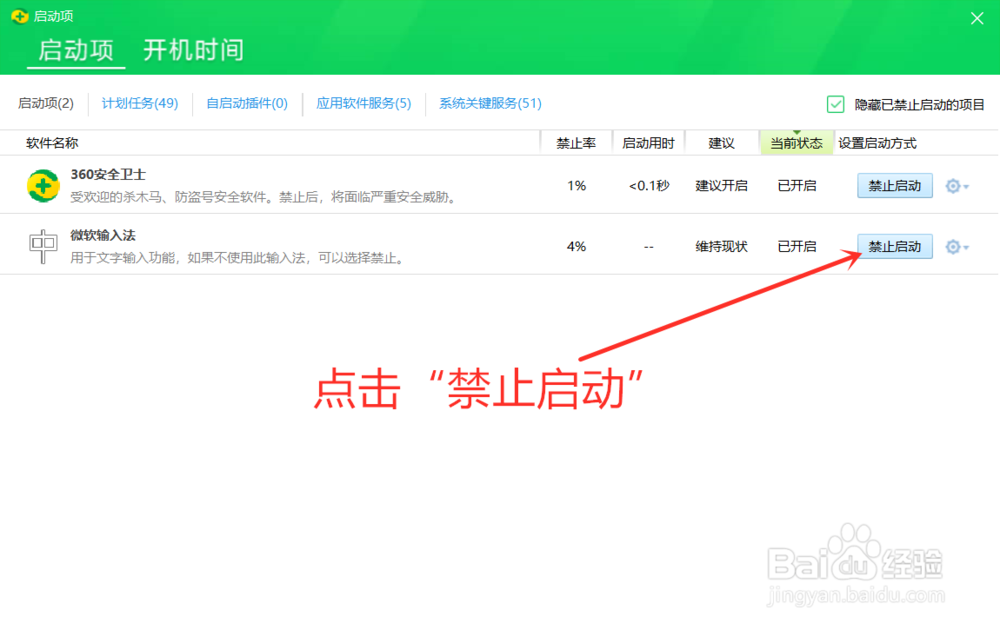Click the 设置启动方式 column header
The width and height of the screenshot is (1000, 630).
click(877, 143)
